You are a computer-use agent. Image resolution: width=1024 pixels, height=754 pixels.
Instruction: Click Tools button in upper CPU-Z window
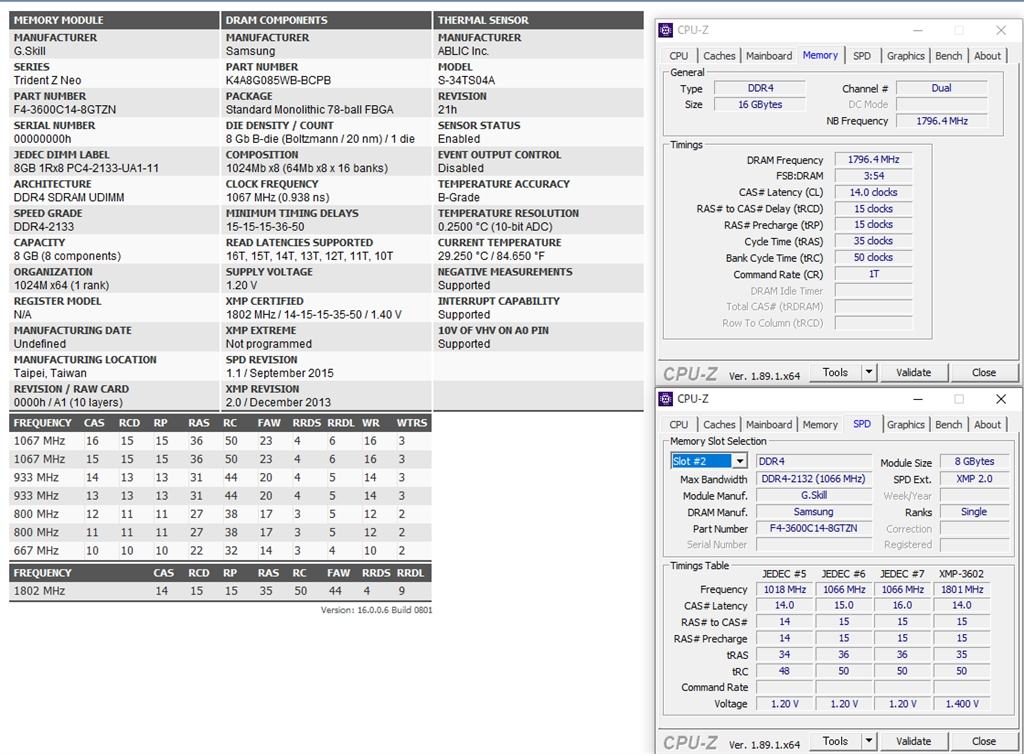pyautogui.click(x=835, y=373)
